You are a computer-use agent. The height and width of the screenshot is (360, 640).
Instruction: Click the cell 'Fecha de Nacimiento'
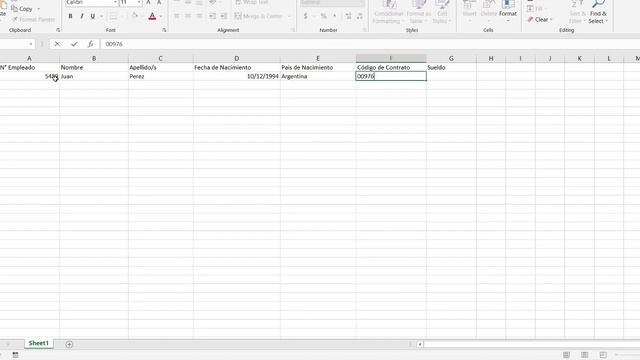click(x=237, y=67)
